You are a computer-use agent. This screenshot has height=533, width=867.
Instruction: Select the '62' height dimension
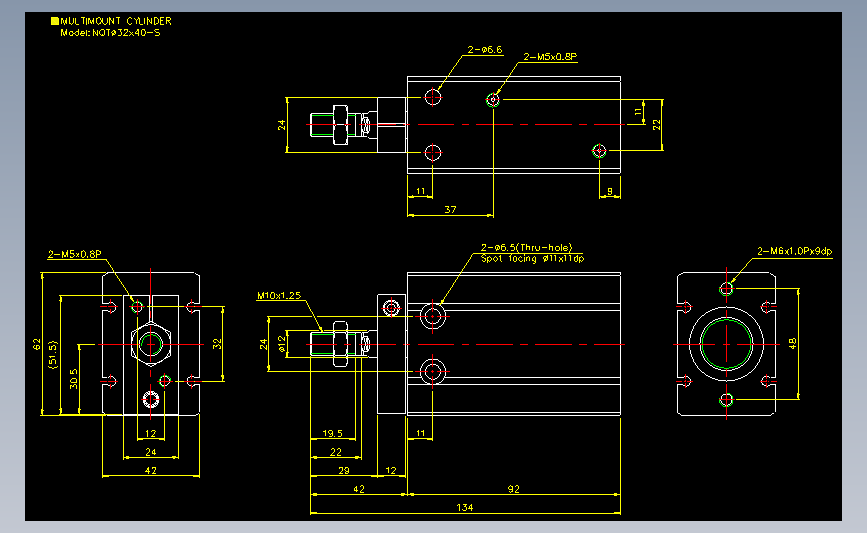[37, 344]
